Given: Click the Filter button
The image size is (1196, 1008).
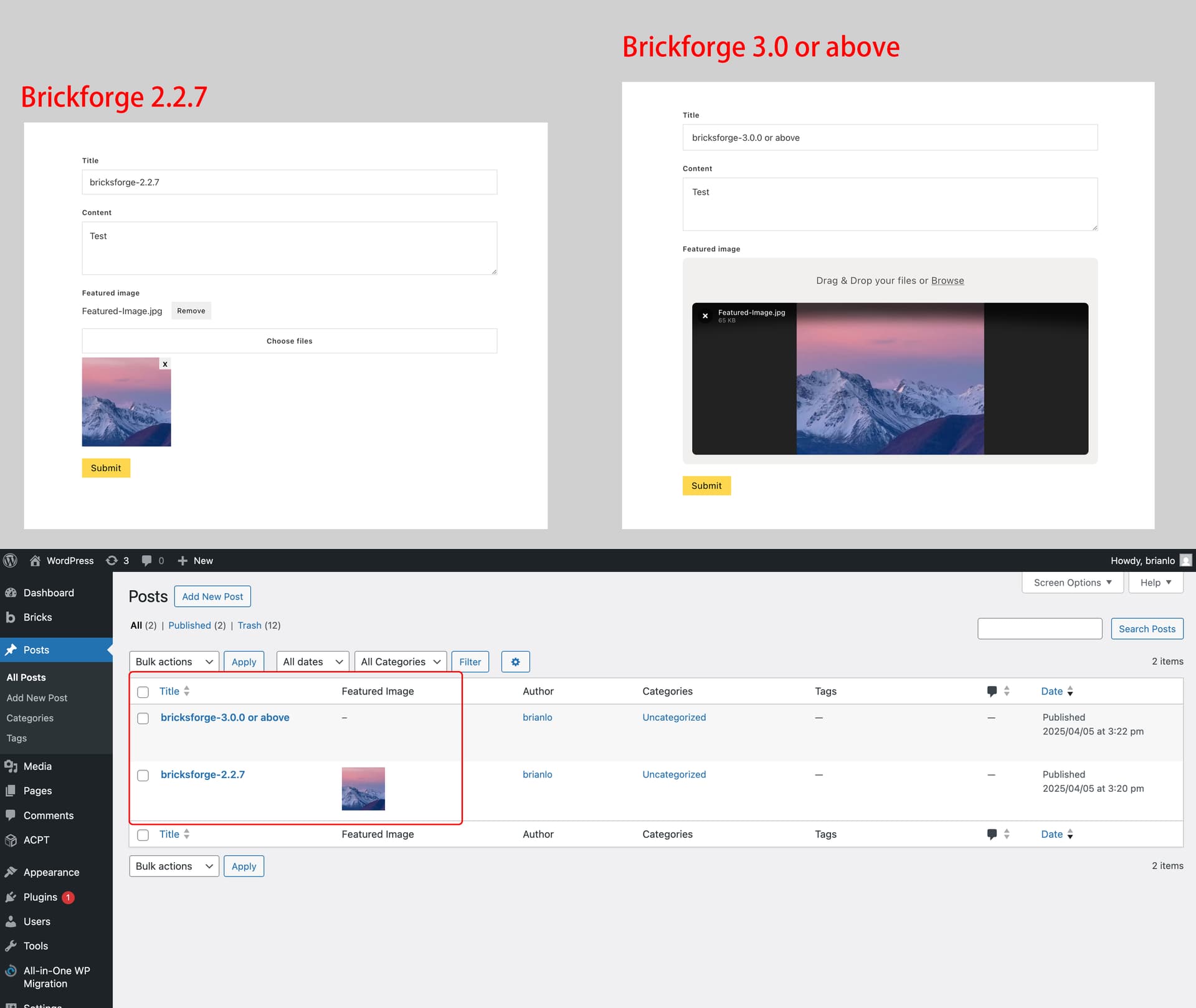Looking at the screenshot, I should pos(470,662).
